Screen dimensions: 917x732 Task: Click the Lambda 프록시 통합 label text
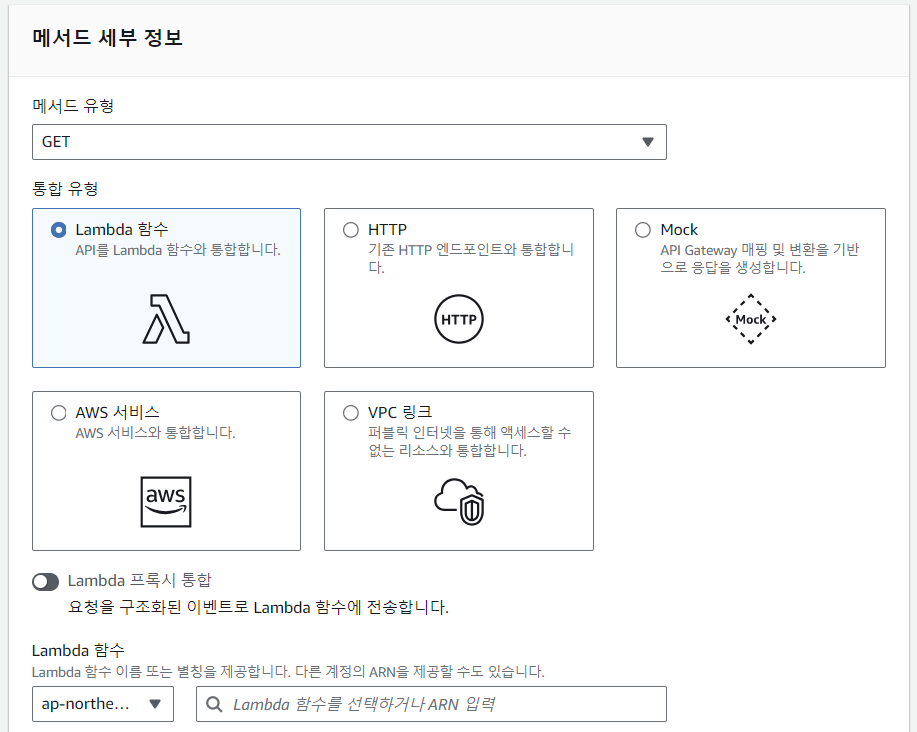[x=139, y=581]
